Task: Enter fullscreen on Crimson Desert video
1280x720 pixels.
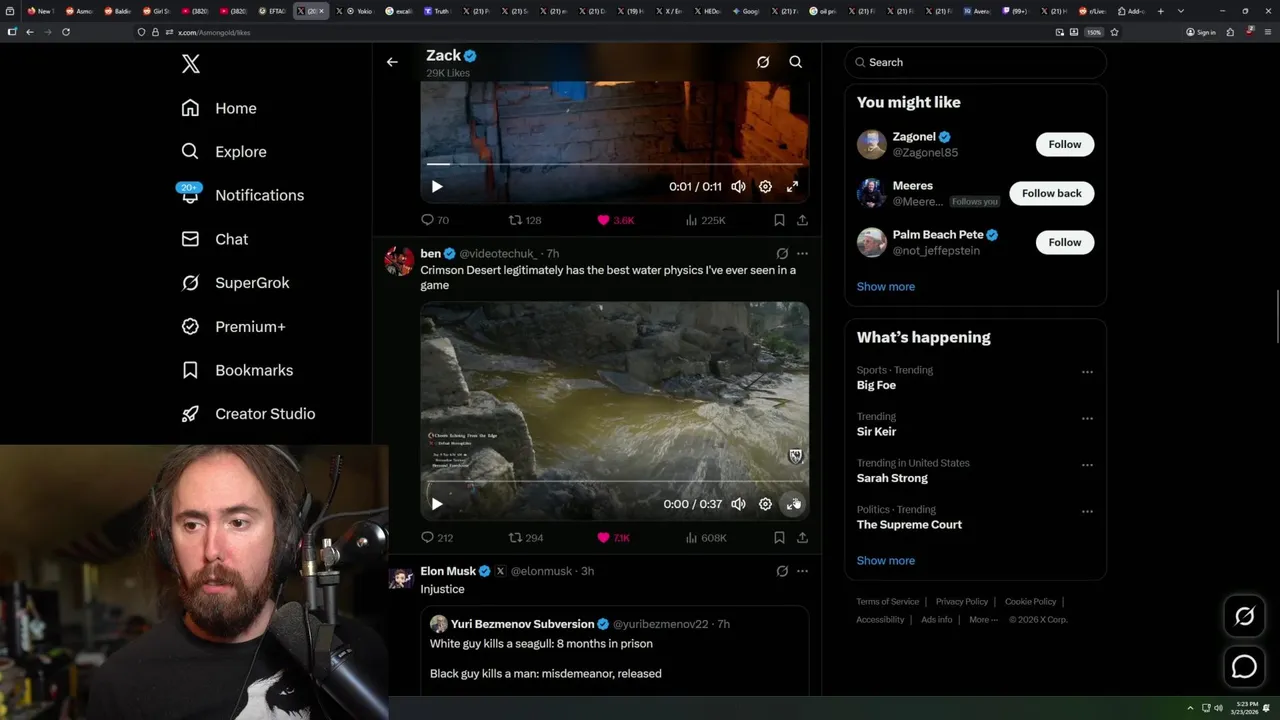Action: [792, 504]
